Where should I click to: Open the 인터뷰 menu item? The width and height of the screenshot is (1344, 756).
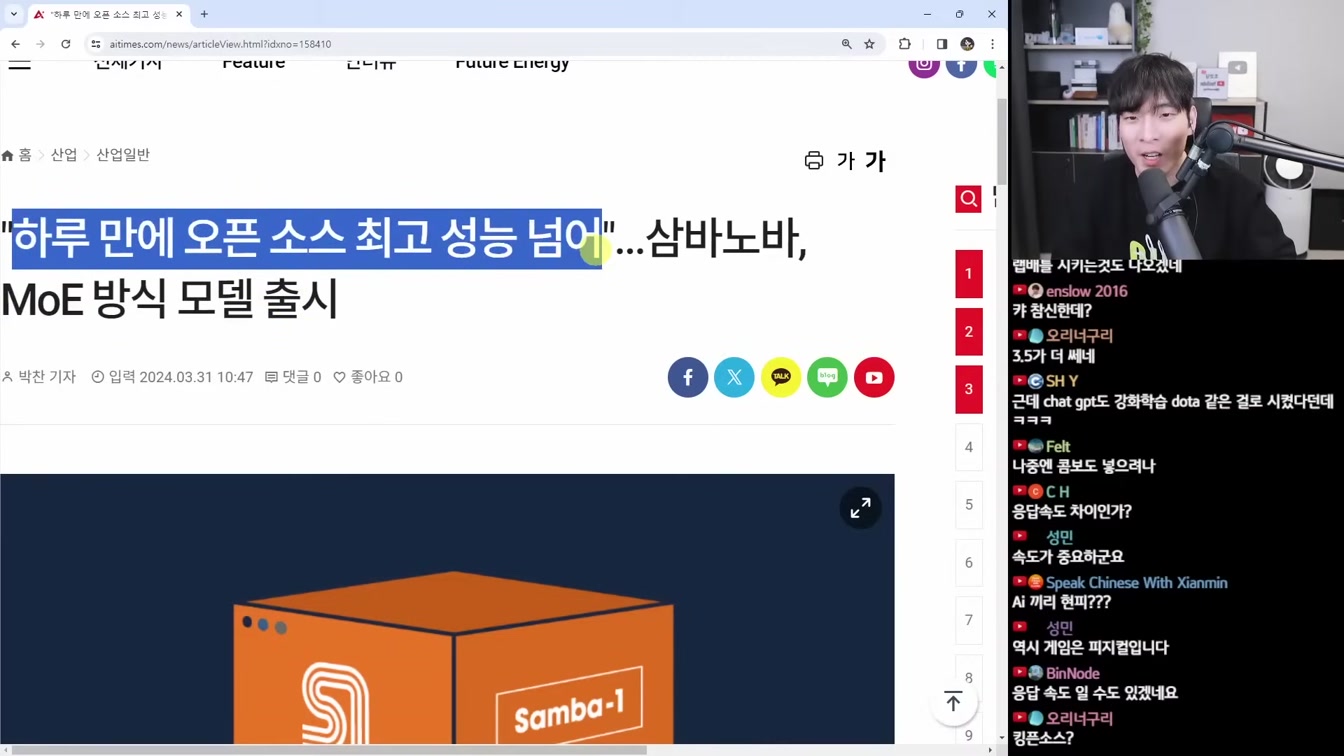(371, 64)
